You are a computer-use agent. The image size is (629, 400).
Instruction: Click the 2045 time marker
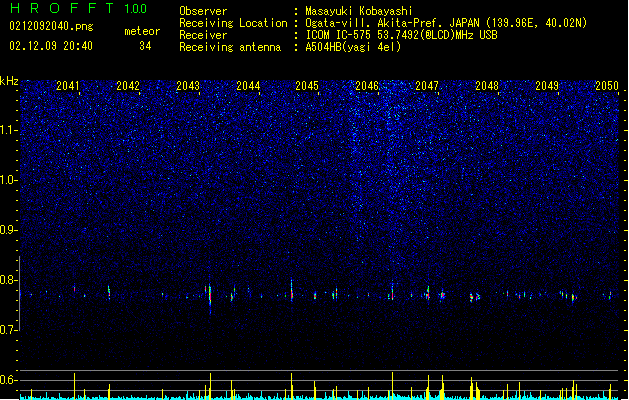[x=307, y=86]
